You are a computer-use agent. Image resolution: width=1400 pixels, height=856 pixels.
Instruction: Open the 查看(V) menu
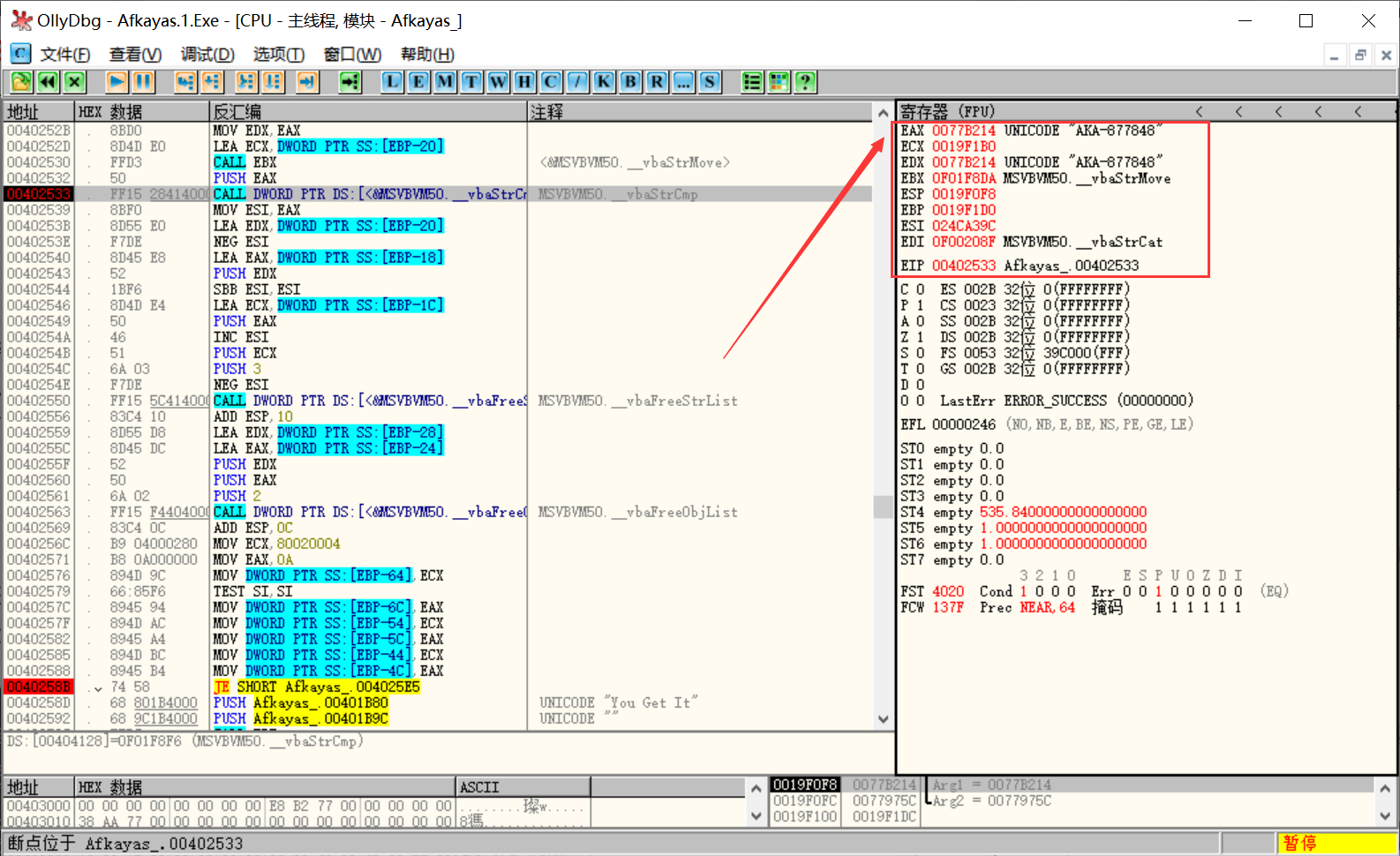click(x=135, y=55)
